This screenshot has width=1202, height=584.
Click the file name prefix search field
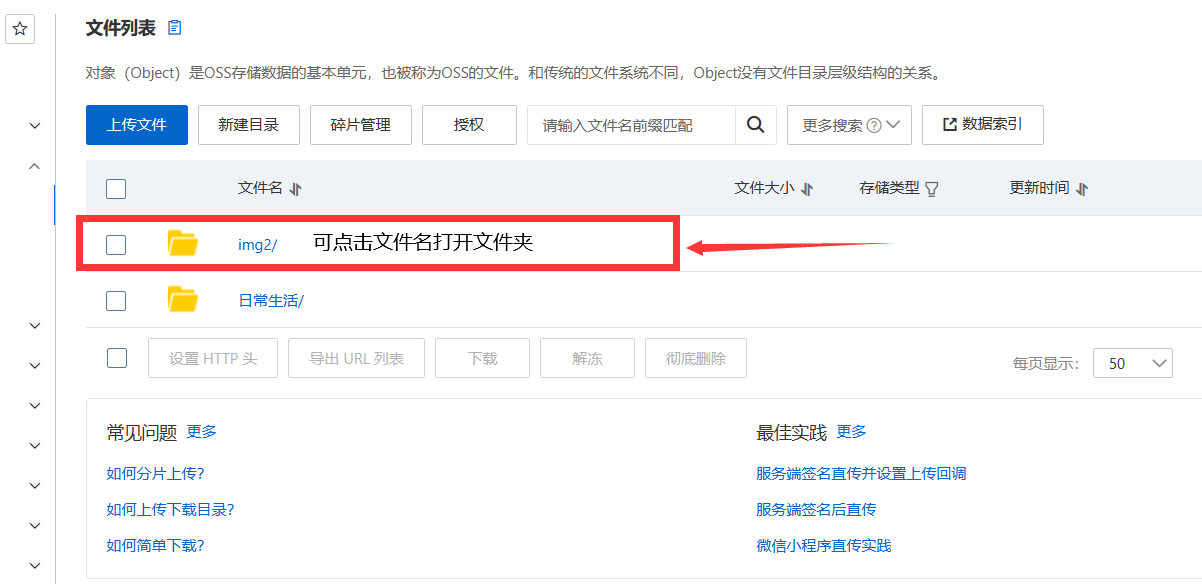tap(631, 125)
